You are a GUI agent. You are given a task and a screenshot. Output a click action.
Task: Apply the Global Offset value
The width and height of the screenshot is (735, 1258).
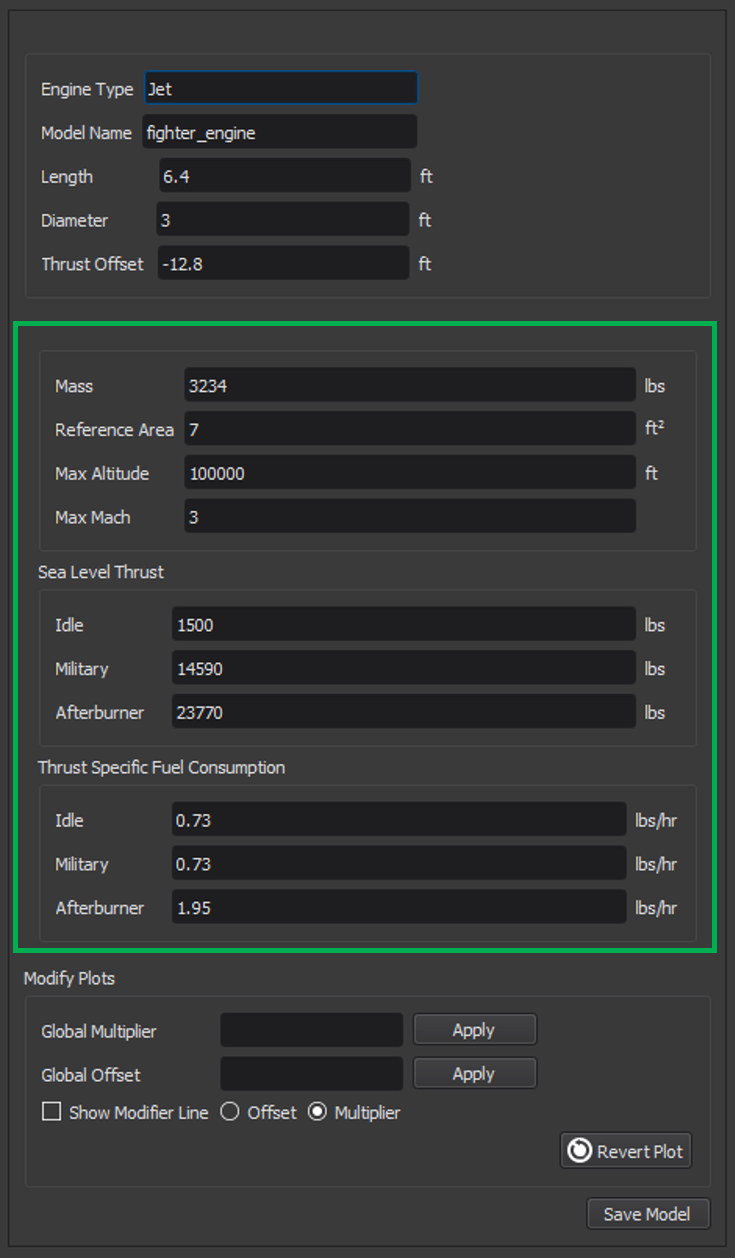[475, 1074]
